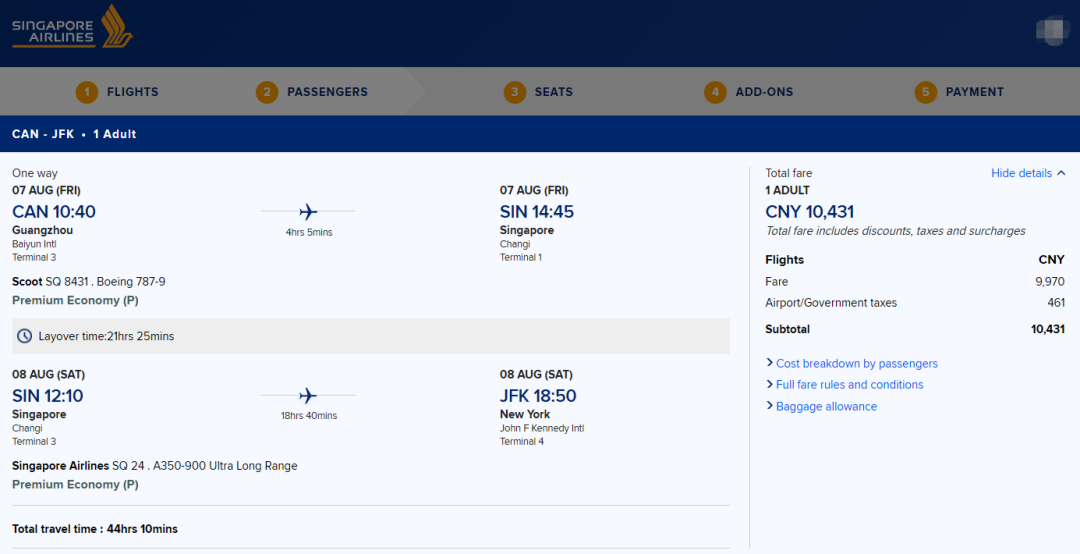Collapse fare details with Hide details
The image size is (1080, 554).
click(1028, 173)
